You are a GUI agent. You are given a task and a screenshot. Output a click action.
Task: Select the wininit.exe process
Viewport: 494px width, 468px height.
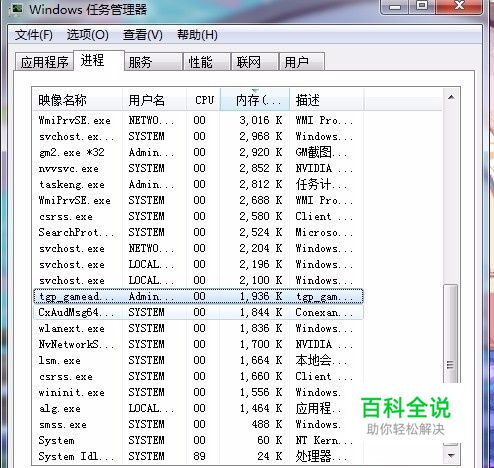pos(198,392)
